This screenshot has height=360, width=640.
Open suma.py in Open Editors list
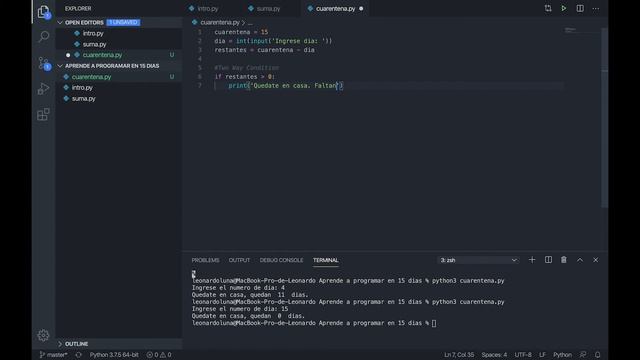[x=94, y=44]
